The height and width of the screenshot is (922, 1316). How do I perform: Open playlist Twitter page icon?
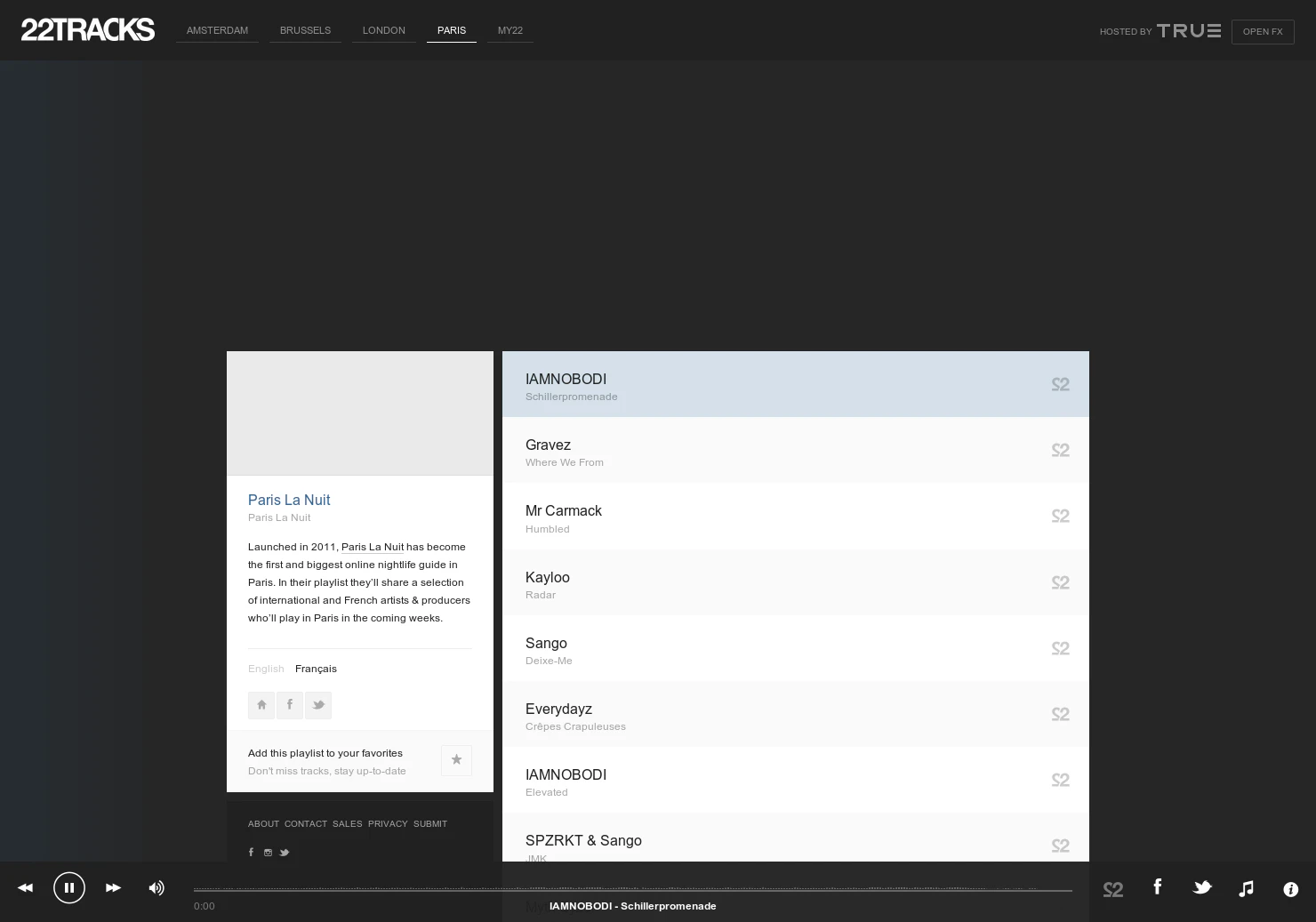(318, 705)
